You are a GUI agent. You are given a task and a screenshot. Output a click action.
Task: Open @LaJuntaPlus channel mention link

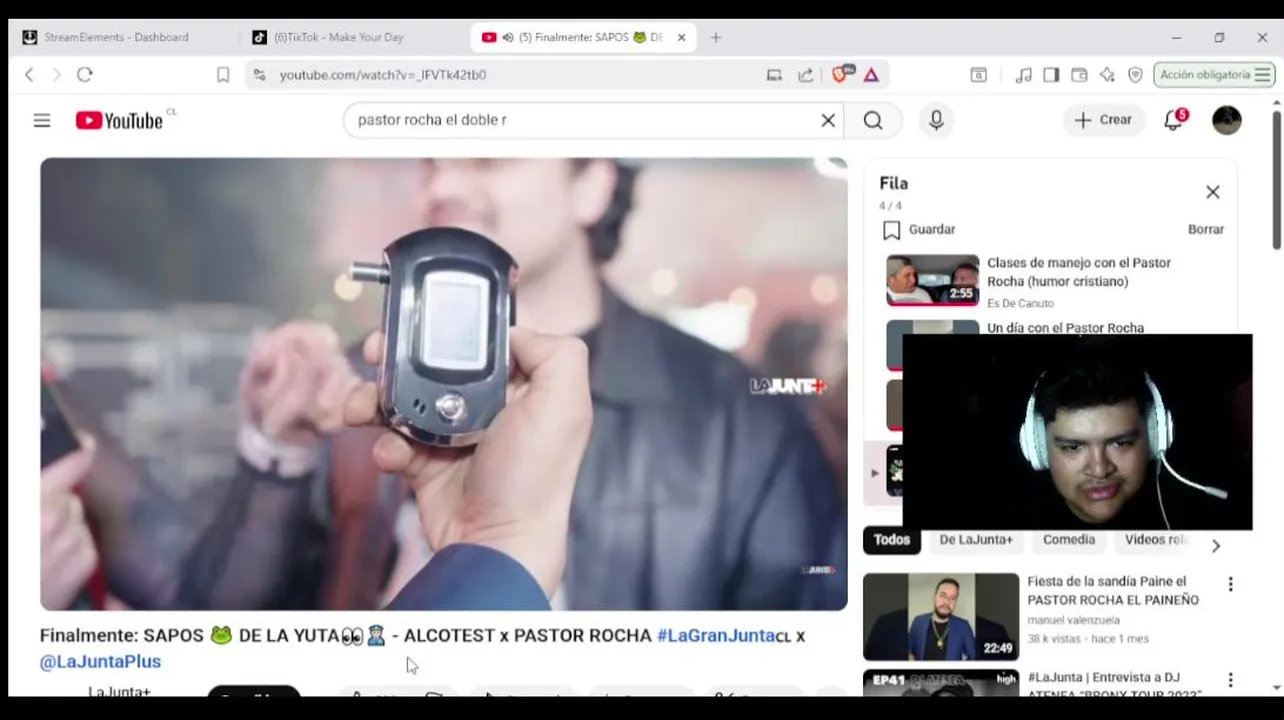click(100, 662)
